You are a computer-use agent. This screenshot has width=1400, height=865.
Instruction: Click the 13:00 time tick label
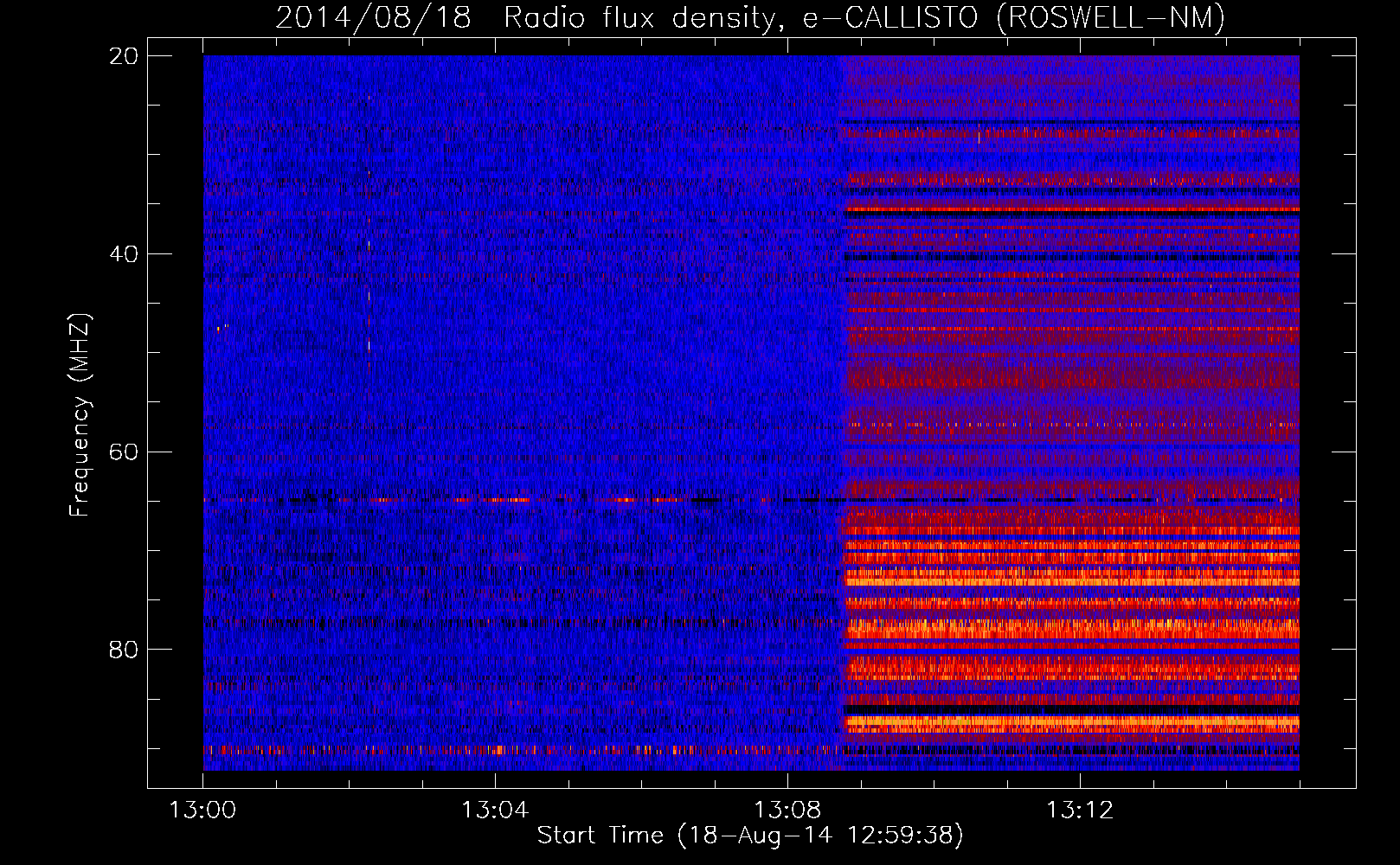tap(203, 811)
